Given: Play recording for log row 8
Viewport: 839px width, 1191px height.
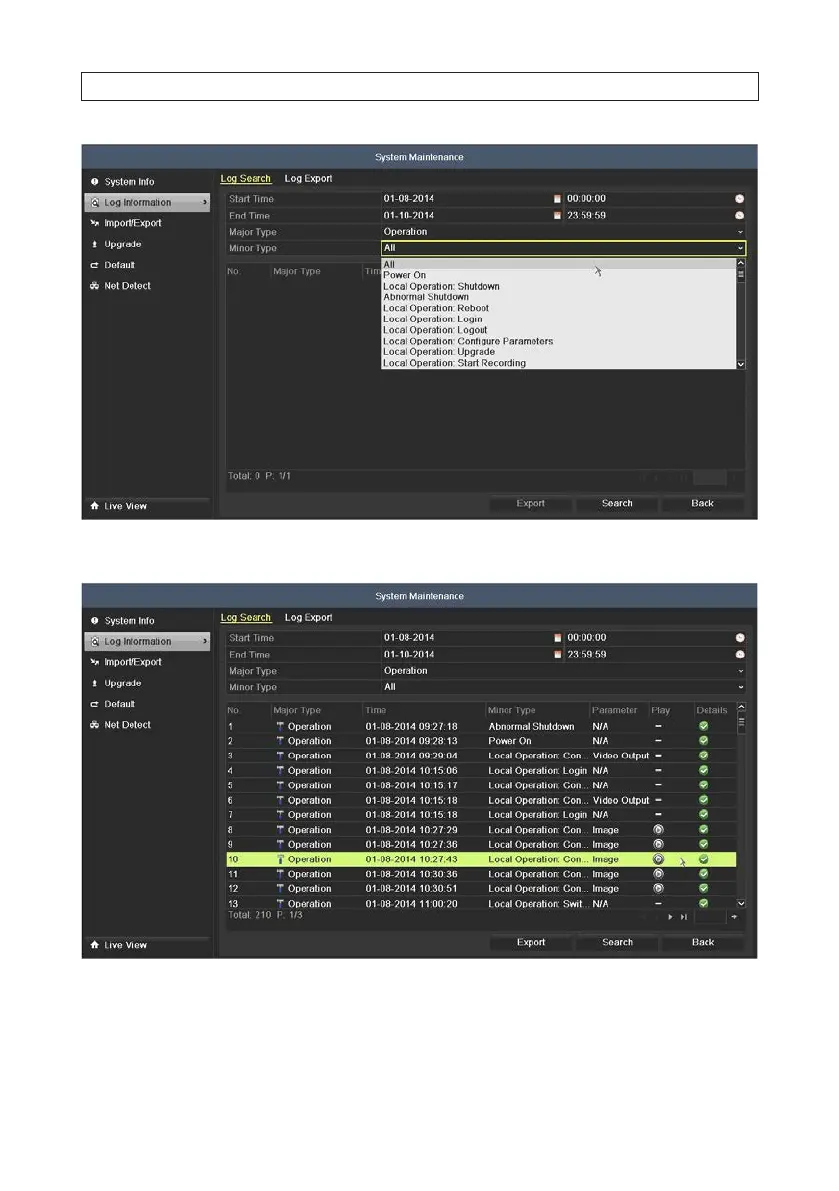Looking at the screenshot, I should click(x=658, y=830).
